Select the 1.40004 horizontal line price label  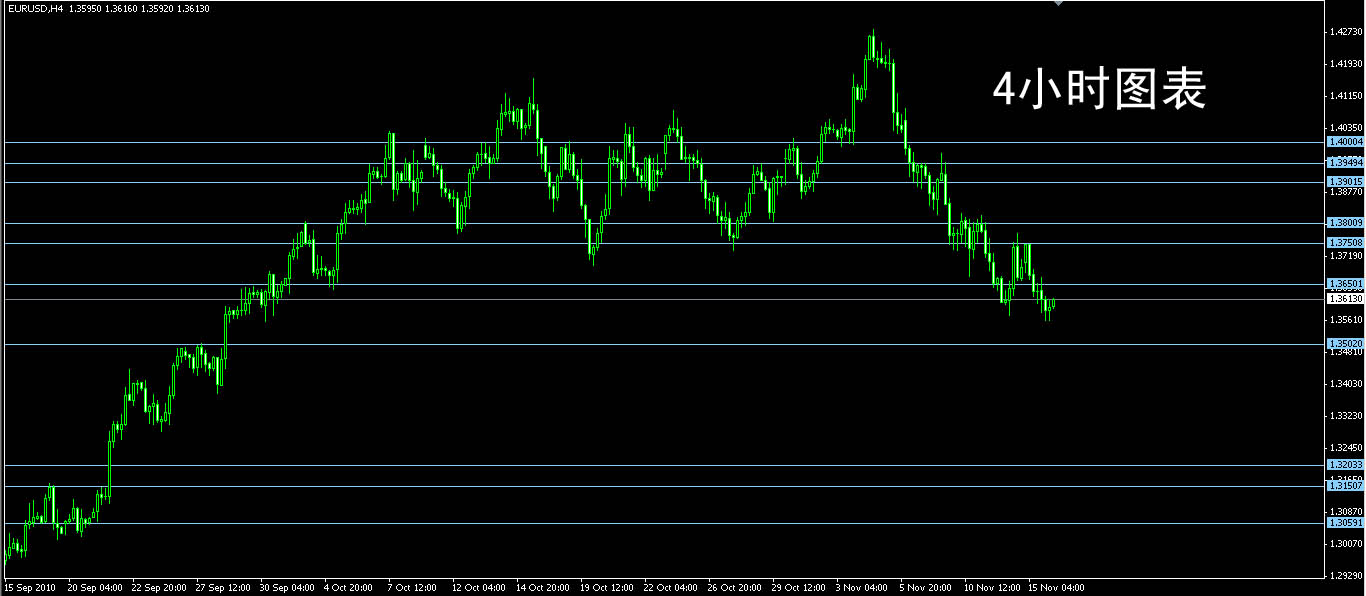tap(1345, 142)
